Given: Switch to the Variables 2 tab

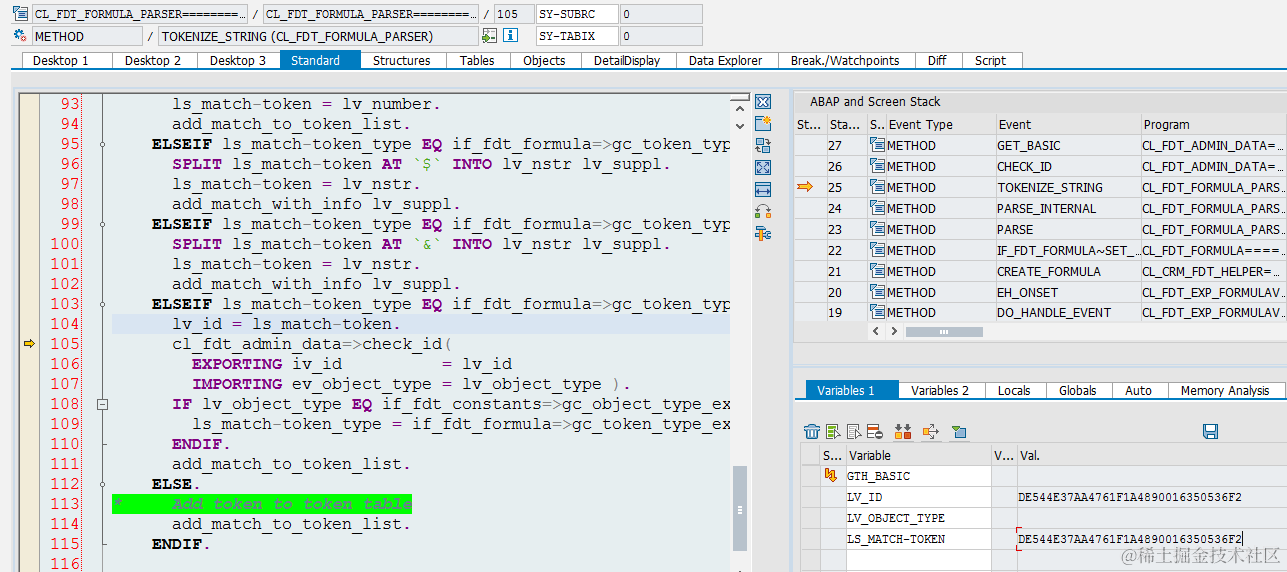Looking at the screenshot, I should [940, 390].
